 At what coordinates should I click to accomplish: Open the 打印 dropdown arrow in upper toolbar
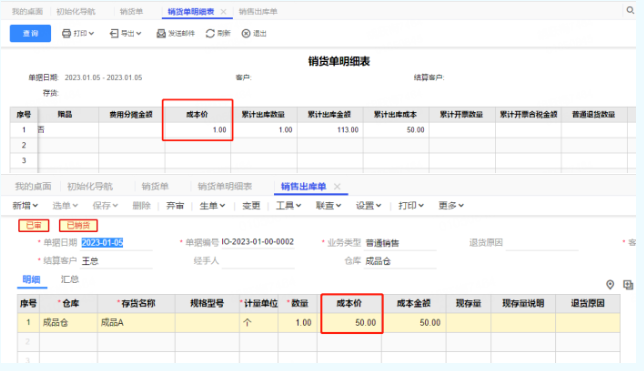pos(91,33)
